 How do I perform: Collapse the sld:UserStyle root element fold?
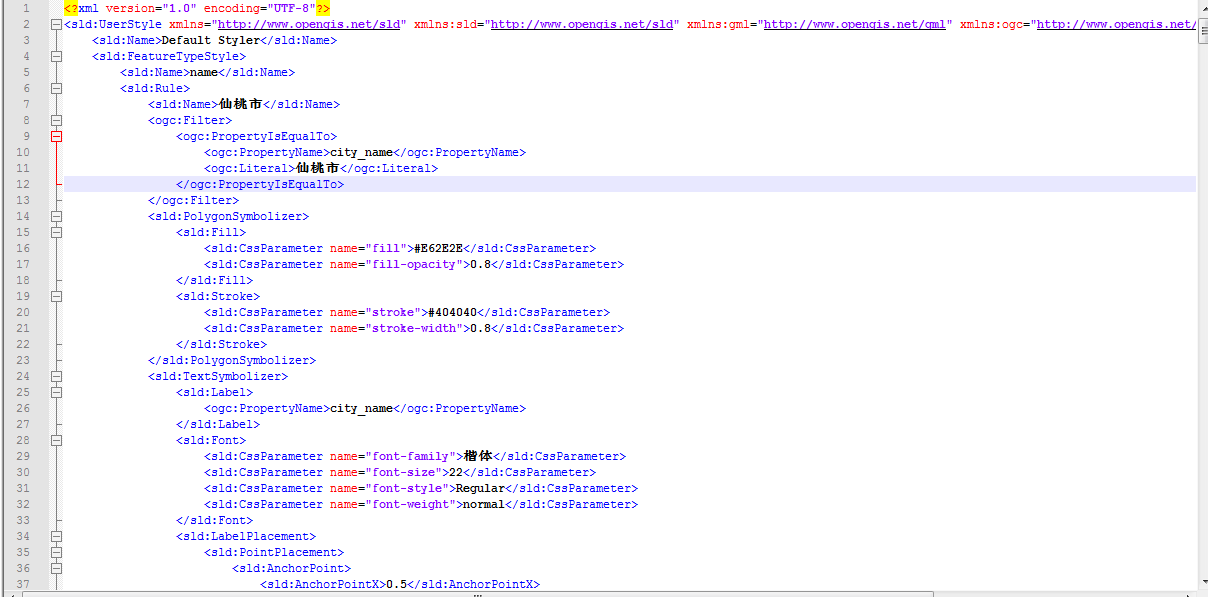tap(56, 24)
